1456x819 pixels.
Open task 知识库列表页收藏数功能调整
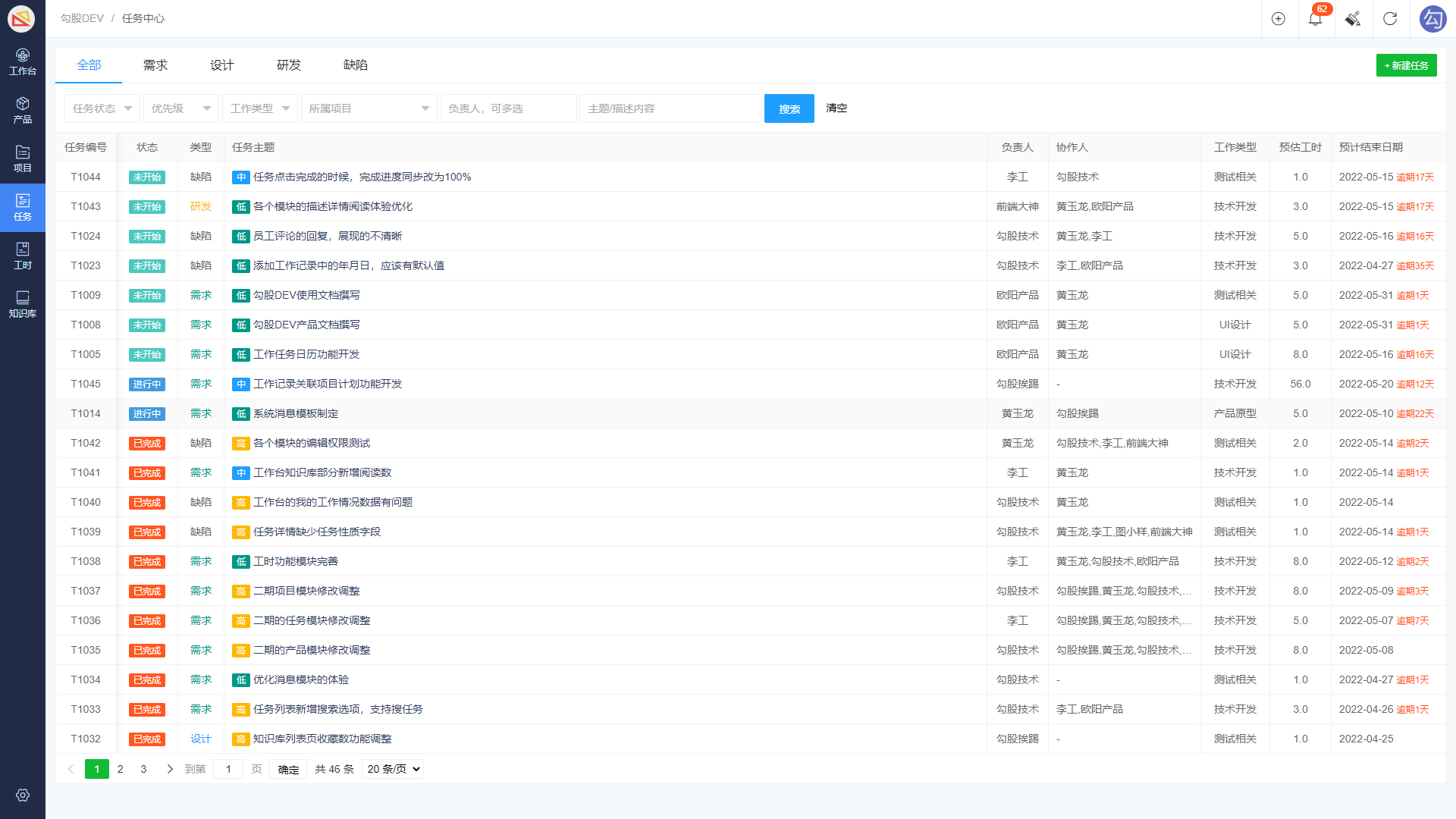tap(322, 739)
